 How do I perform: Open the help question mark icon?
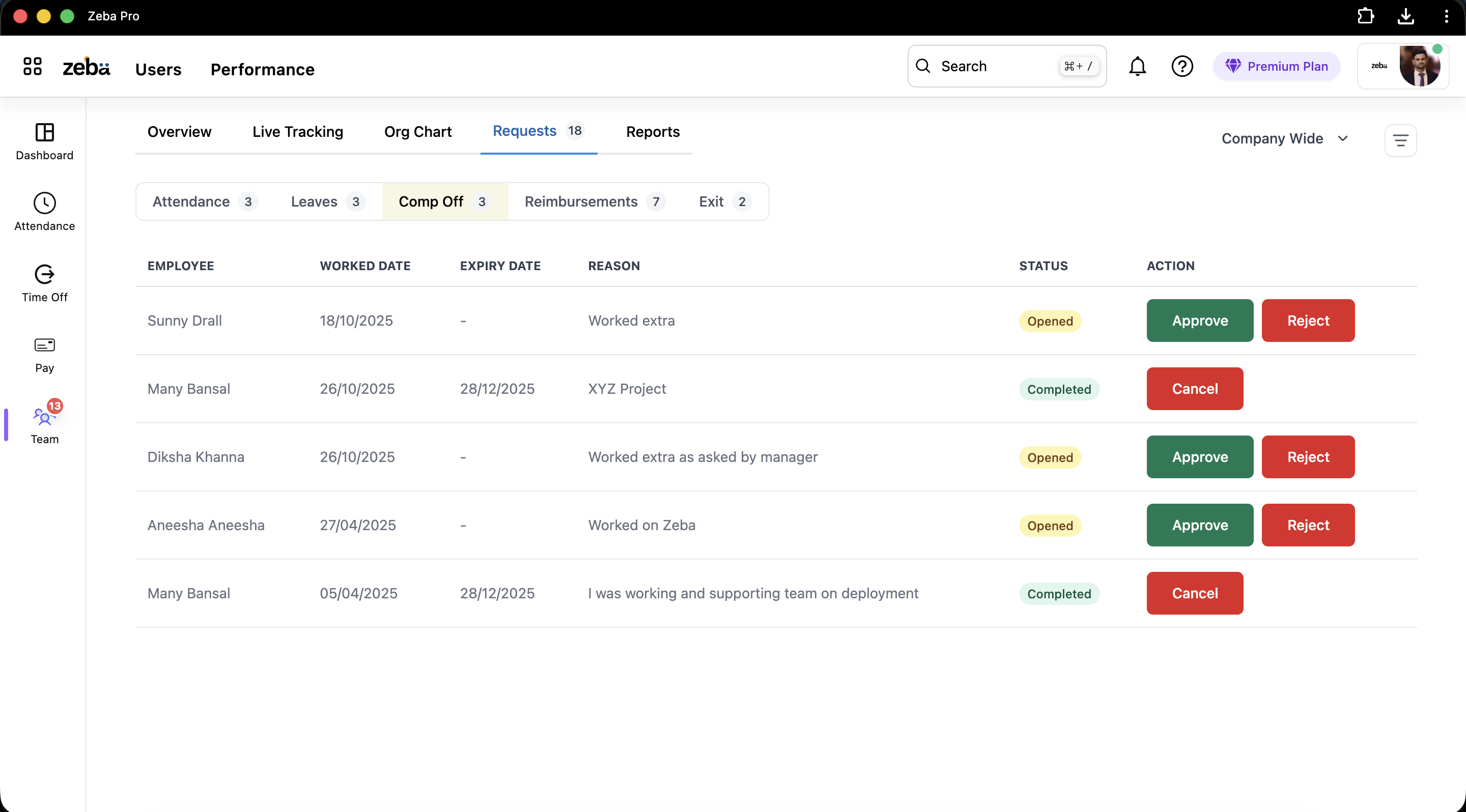[1182, 67]
